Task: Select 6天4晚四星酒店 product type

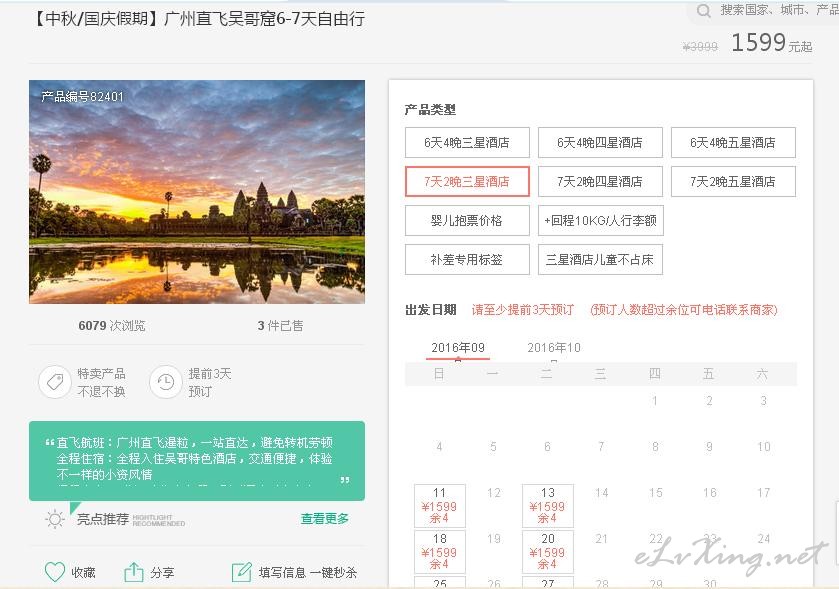Action: [x=600, y=142]
